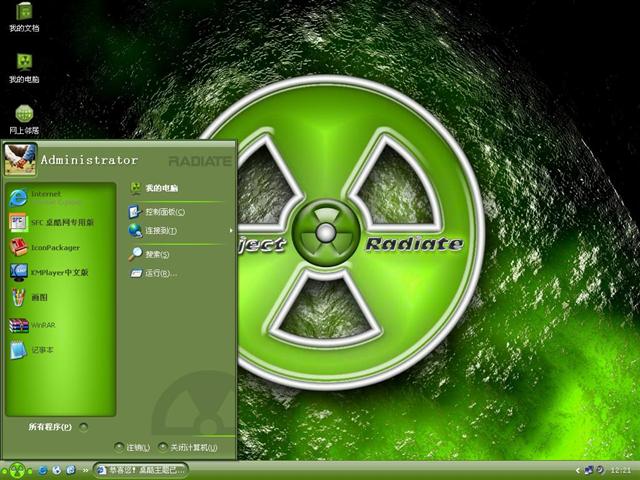640x480 pixels.
Task: Open the 我的电脑 desktop icon
Action: 24,69
